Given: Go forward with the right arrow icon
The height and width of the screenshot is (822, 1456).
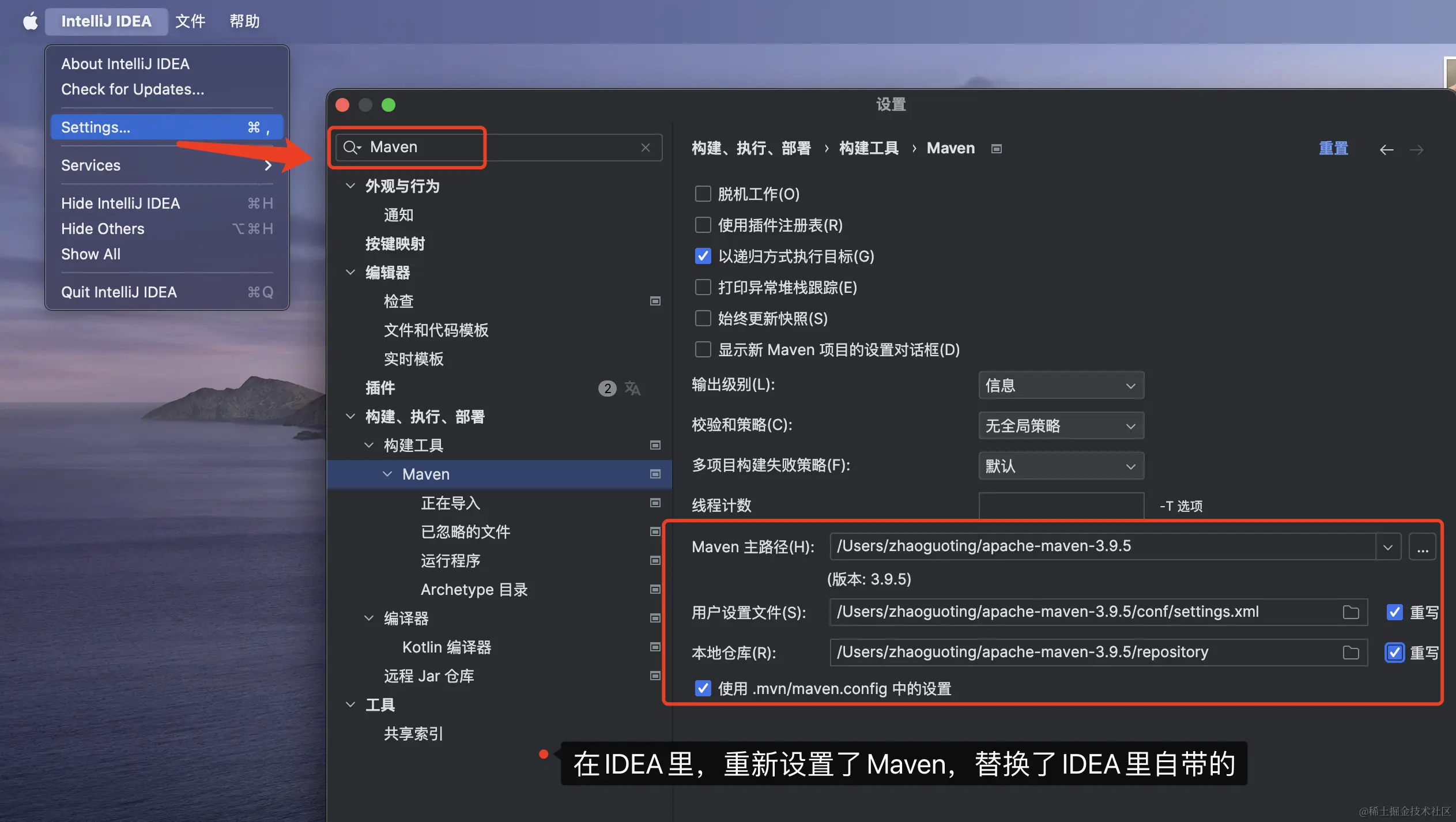Looking at the screenshot, I should point(1416,150).
